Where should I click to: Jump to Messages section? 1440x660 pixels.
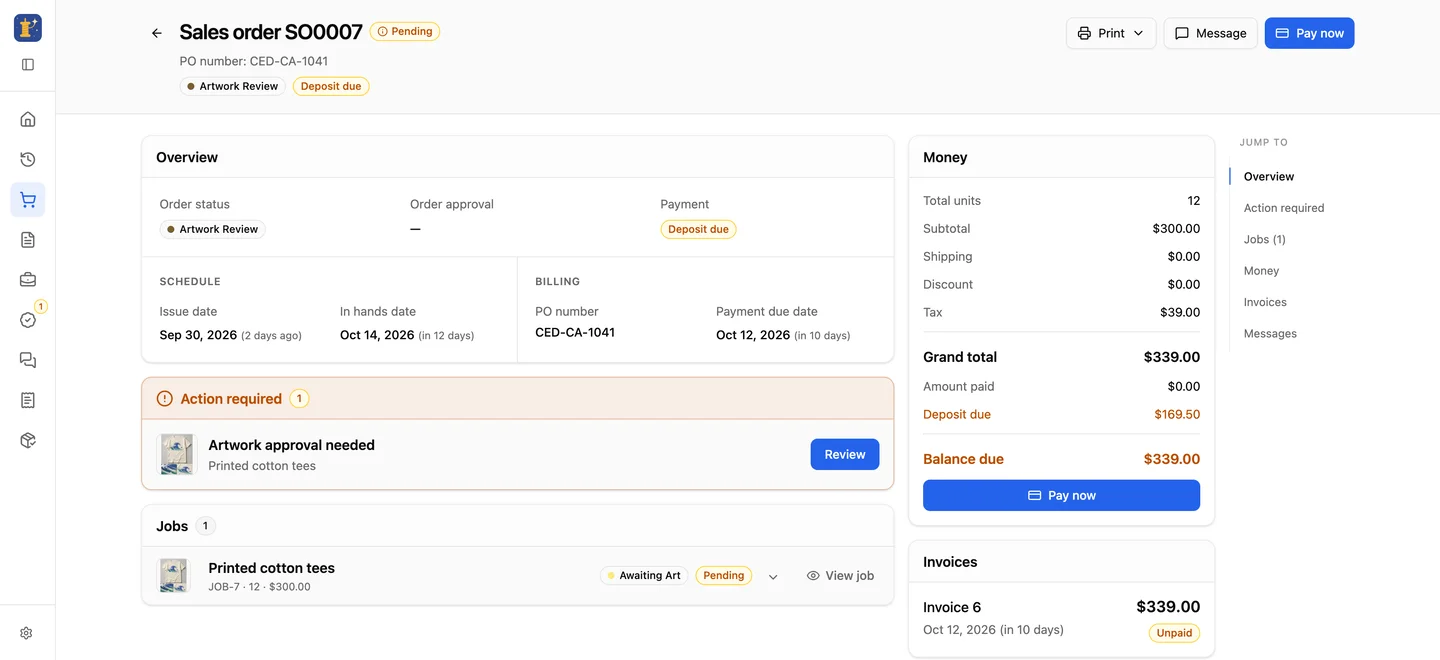pyautogui.click(x=1270, y=333)
